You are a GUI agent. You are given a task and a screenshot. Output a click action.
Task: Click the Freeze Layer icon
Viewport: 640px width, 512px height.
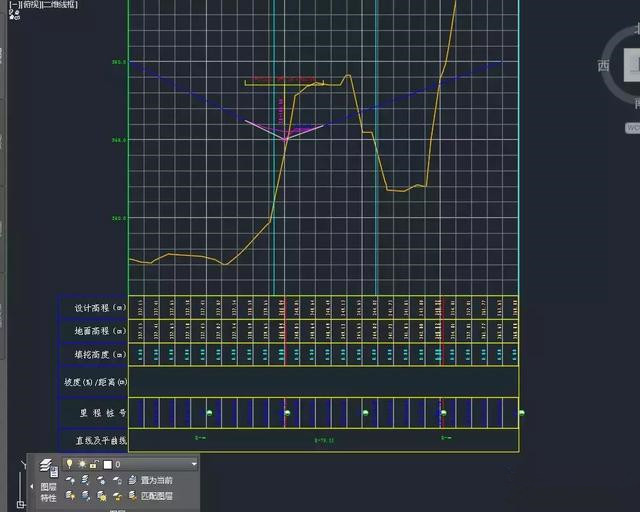(101, 480)
